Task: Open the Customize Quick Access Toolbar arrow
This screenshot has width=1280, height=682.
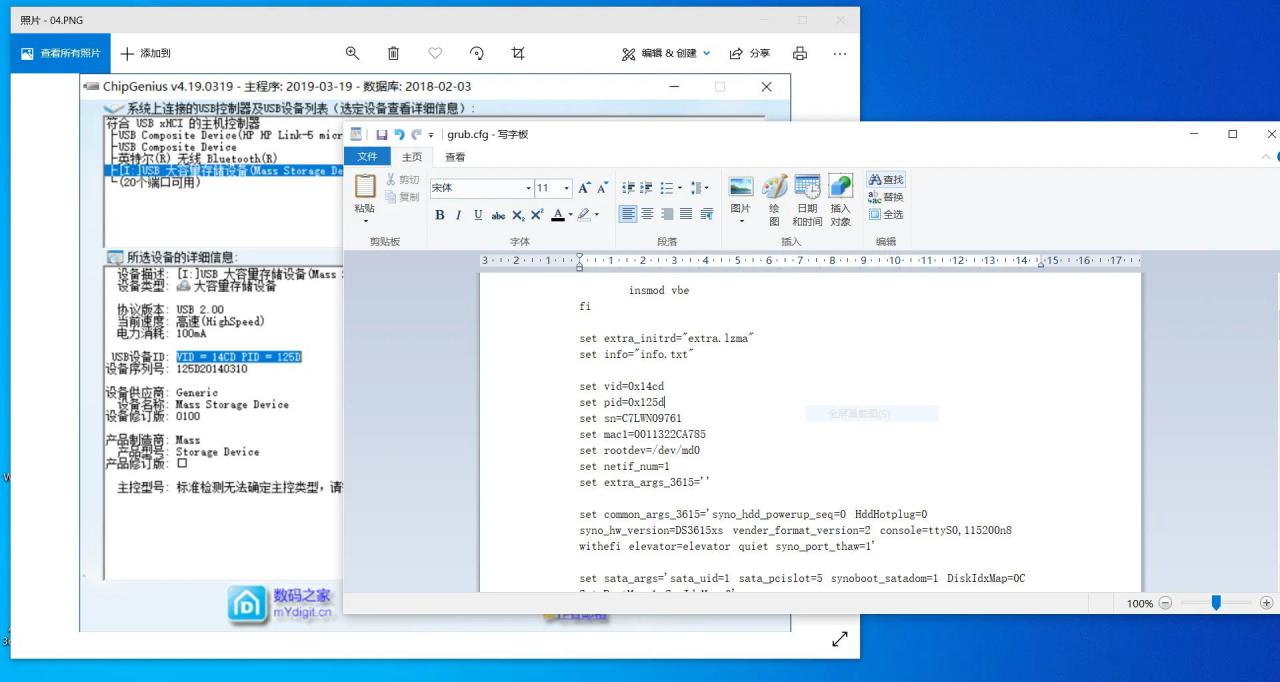Action: click(x=431, y=135)
